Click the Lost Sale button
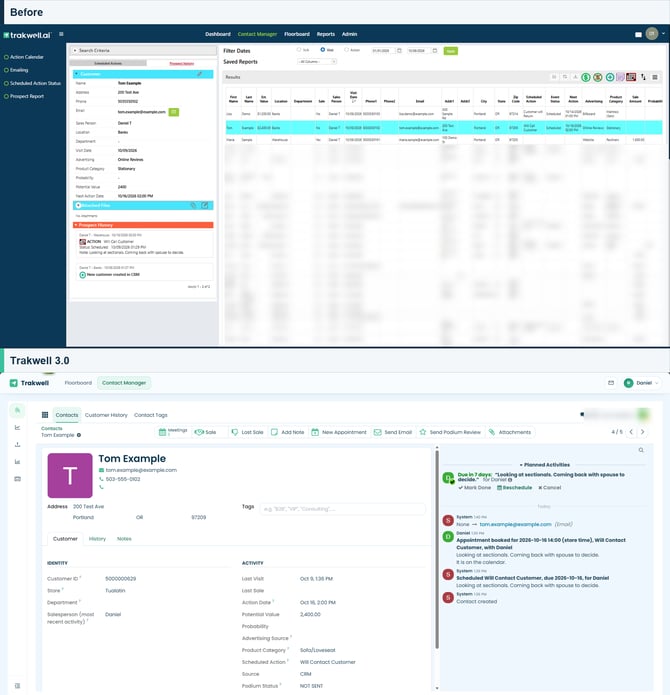The width and height of the screenshot is (670, 695). point(247,432)
